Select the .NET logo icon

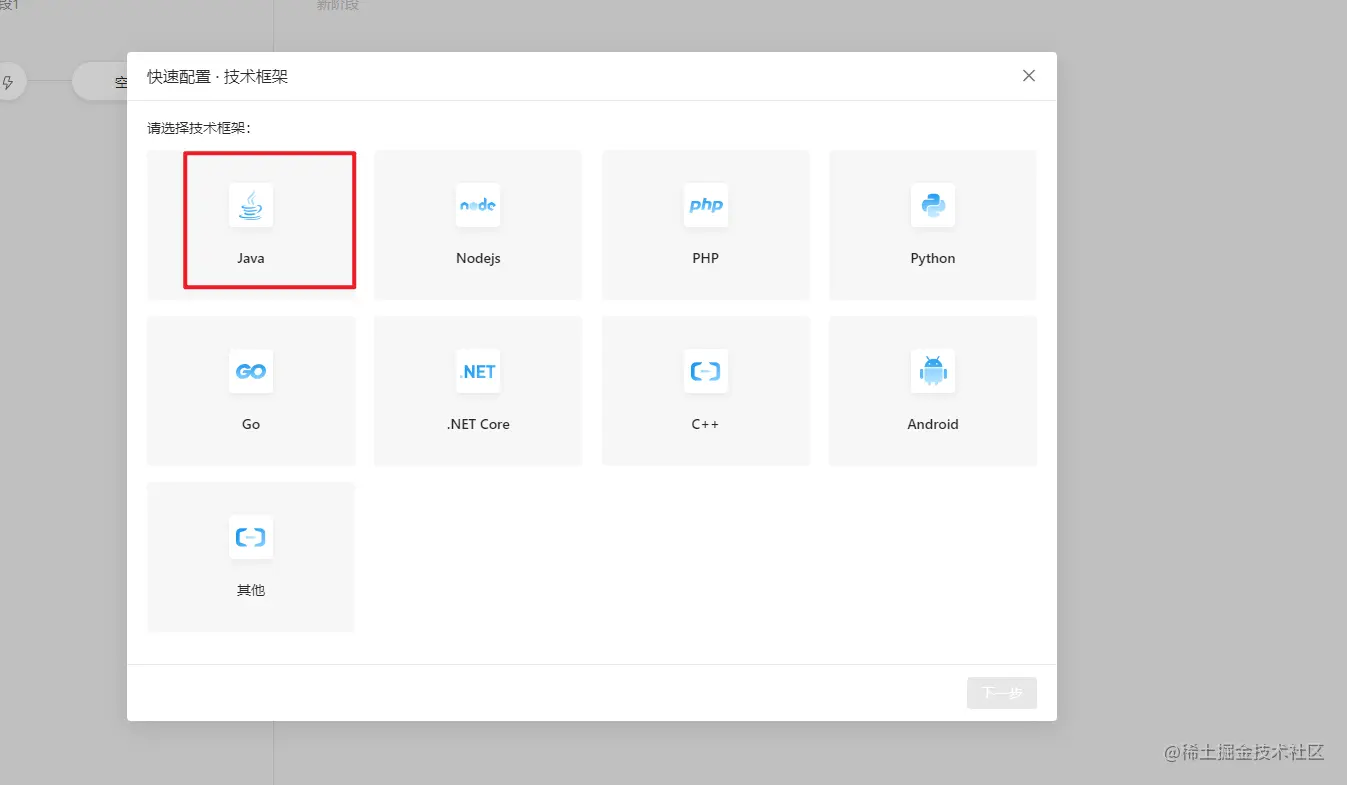tap(478, 371)
